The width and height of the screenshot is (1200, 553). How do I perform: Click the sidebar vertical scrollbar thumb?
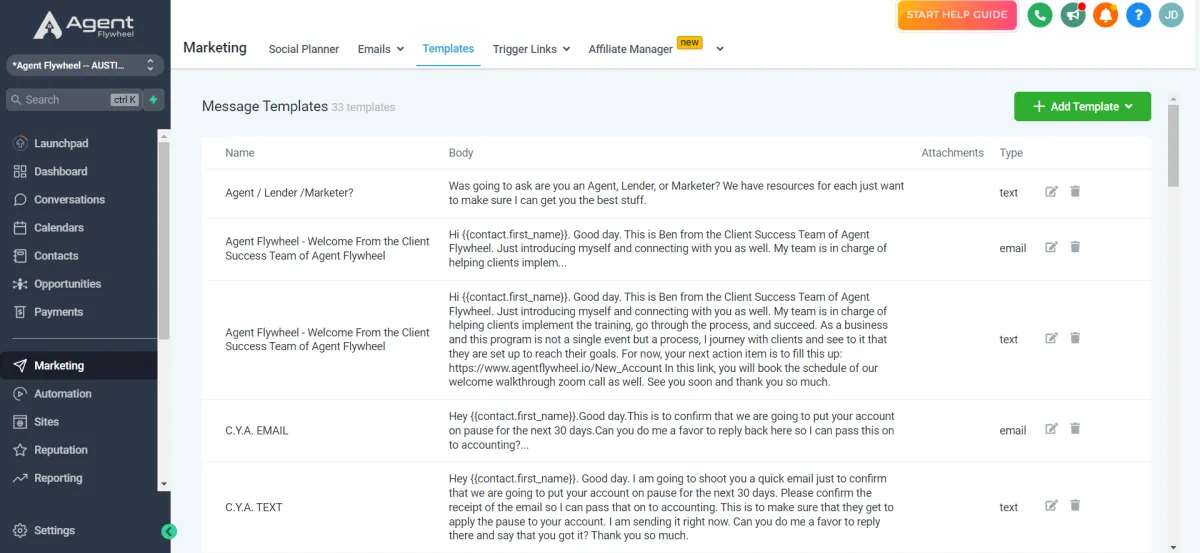point(164,240)
